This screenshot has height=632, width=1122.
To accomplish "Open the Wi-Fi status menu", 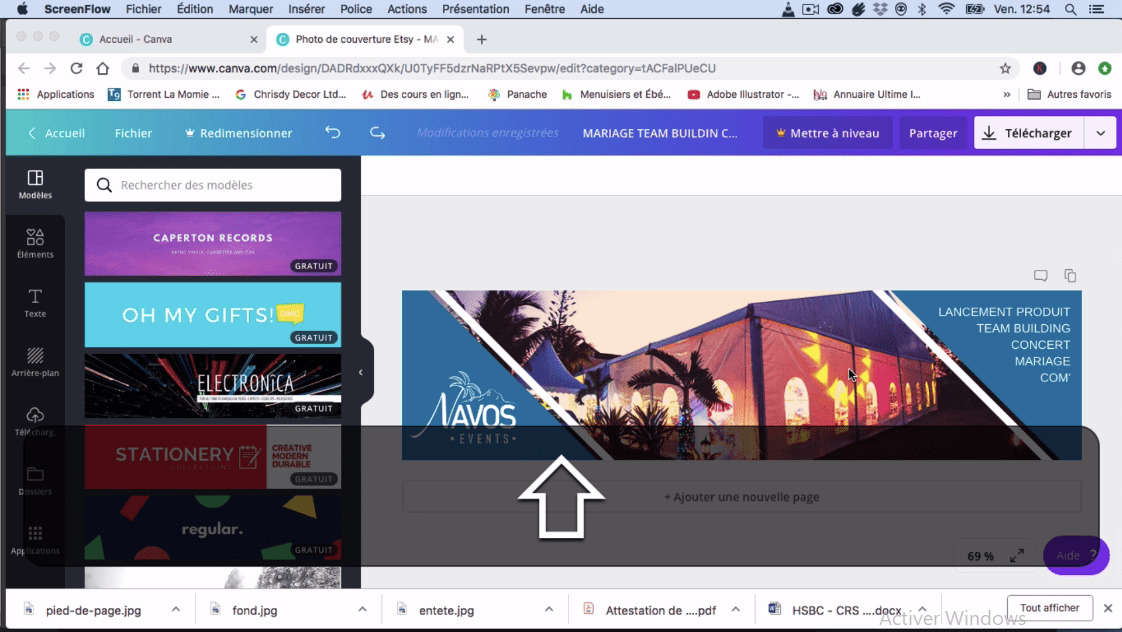I will [x=946, y=9].
